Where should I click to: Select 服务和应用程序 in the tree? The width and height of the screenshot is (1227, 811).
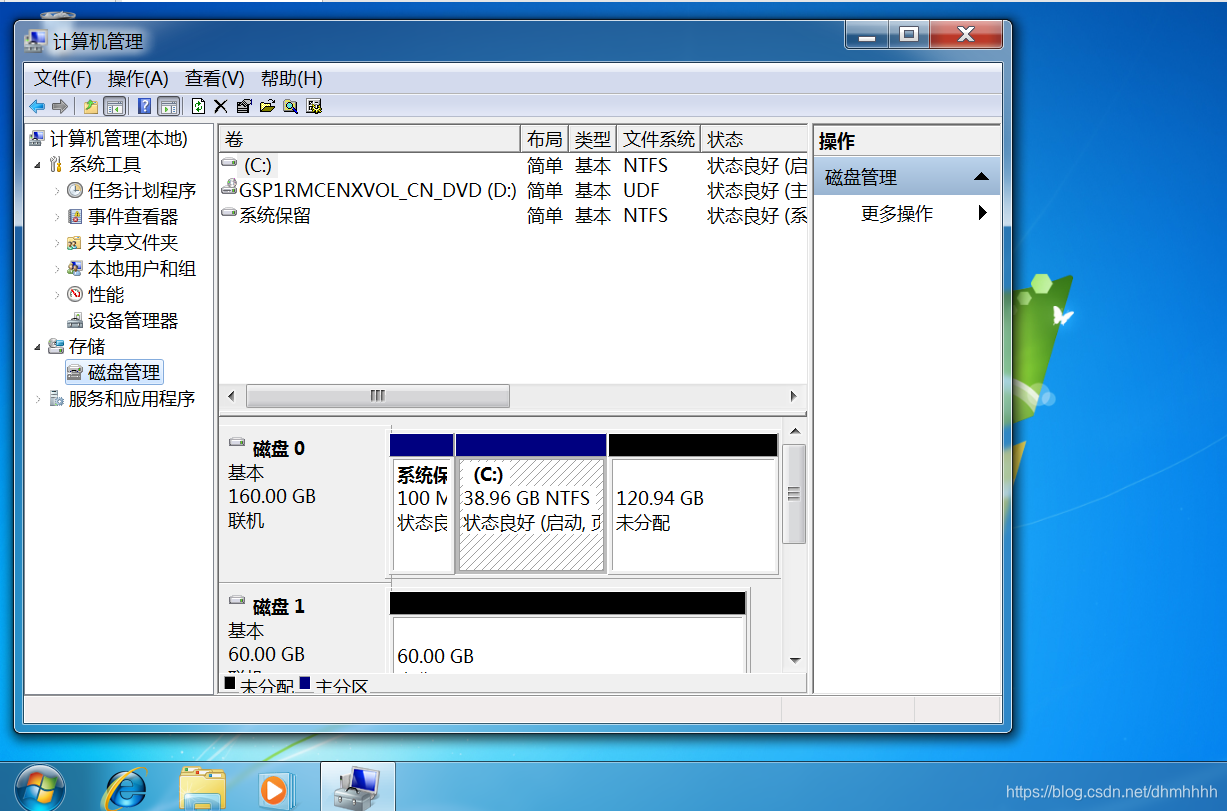tap(131, 399)
